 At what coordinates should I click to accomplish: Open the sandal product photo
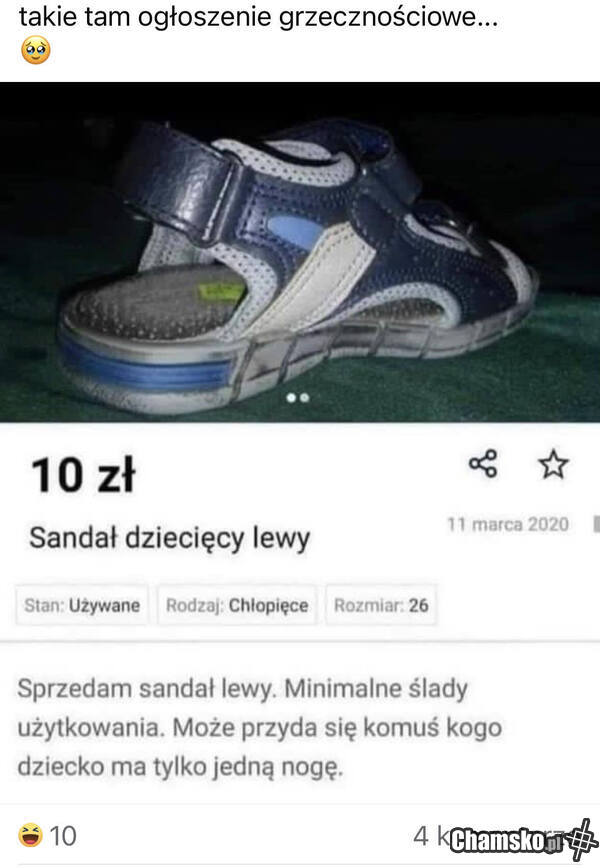tap(300, 252)
